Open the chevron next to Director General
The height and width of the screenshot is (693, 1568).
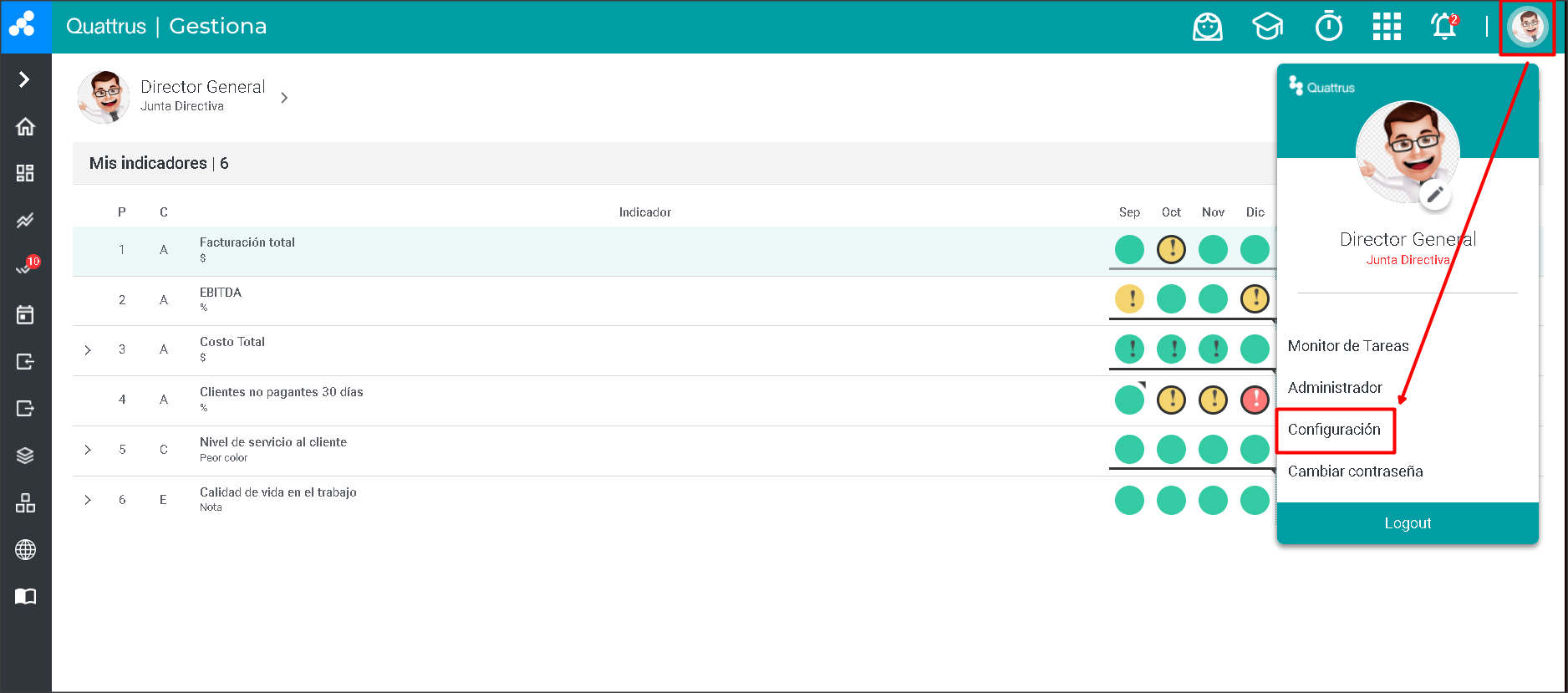tap(284, 98)
